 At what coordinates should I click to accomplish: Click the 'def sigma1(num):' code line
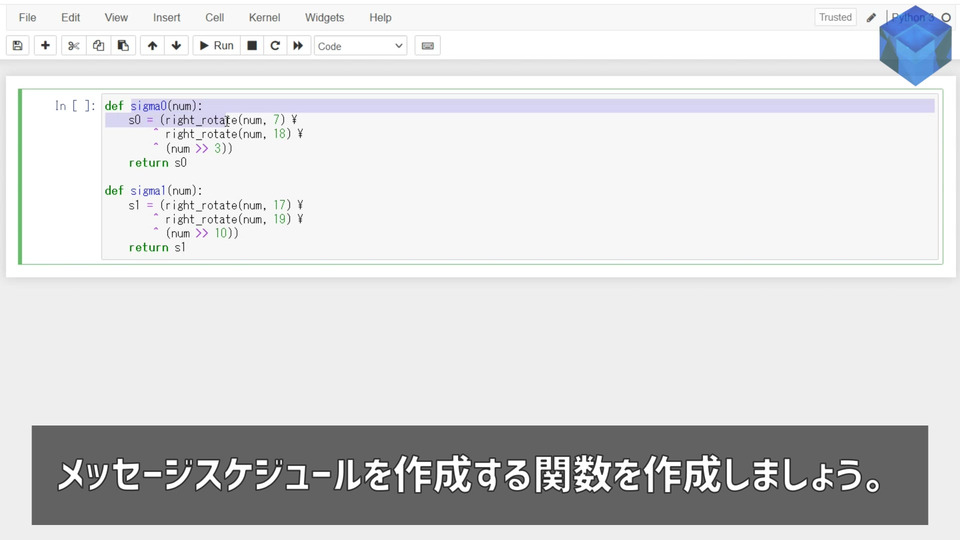153,191
